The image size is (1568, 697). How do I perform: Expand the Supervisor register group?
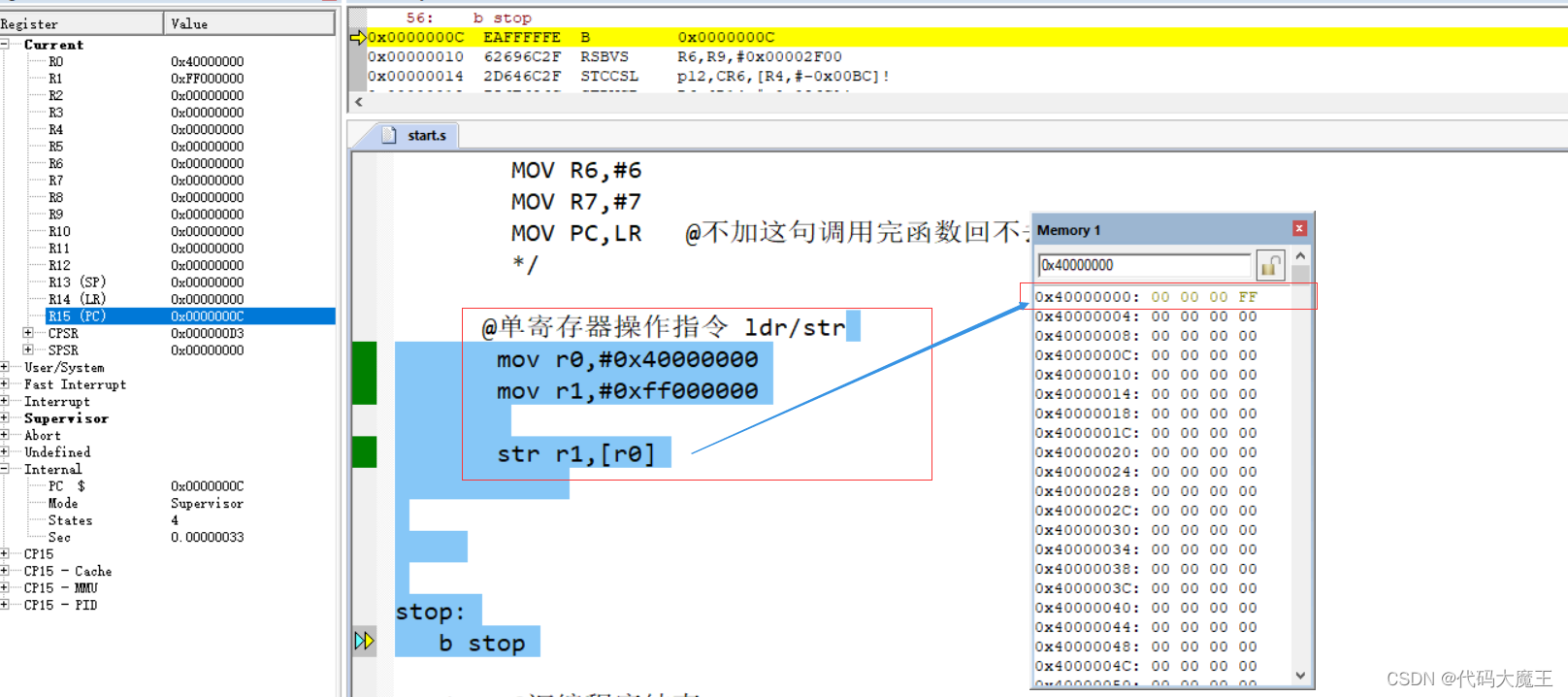tap(5, 418)
